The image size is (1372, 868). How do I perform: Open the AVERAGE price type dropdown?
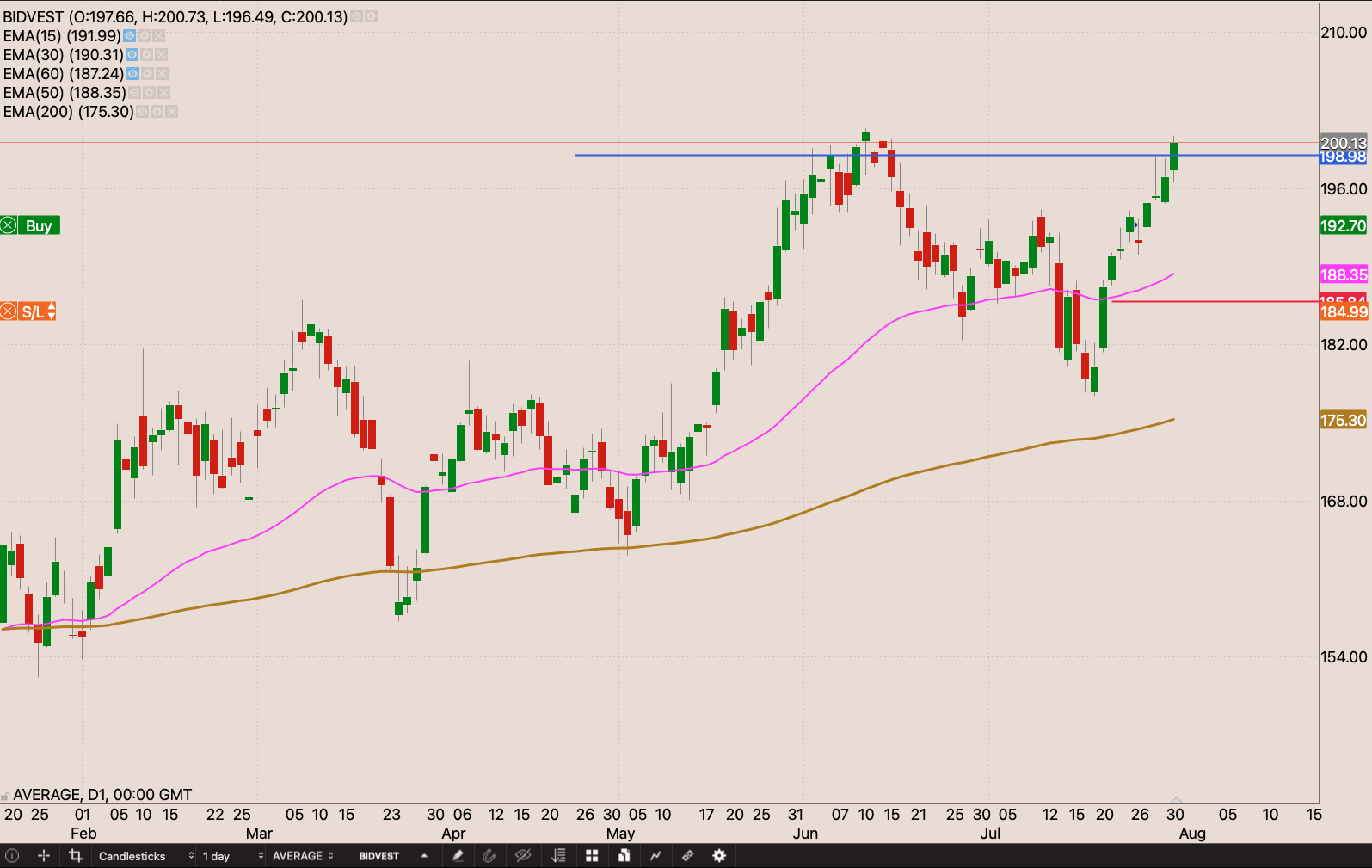pyautogui.click(x=303, y=856)
